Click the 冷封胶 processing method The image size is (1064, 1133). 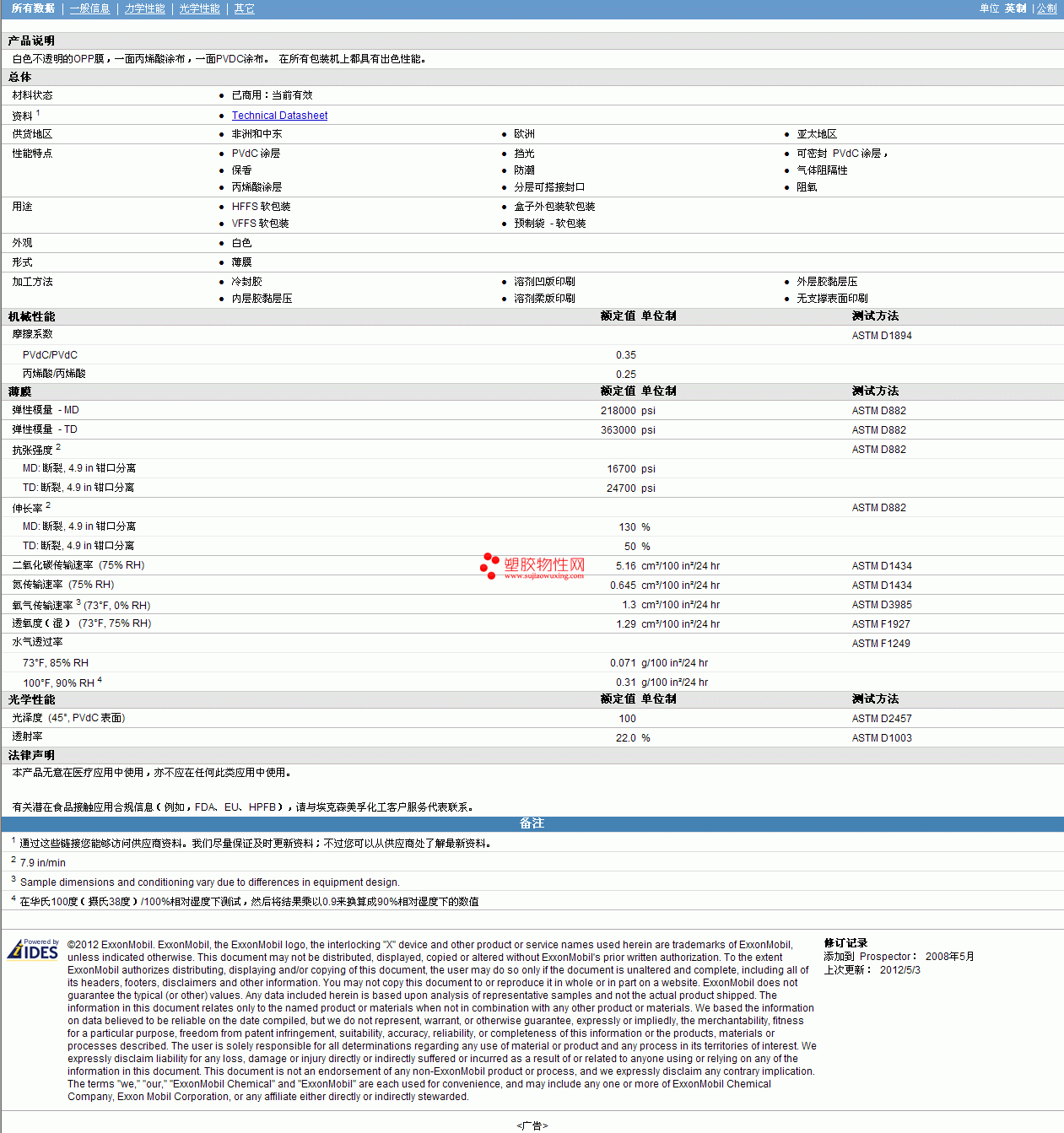tap(246, 282)
